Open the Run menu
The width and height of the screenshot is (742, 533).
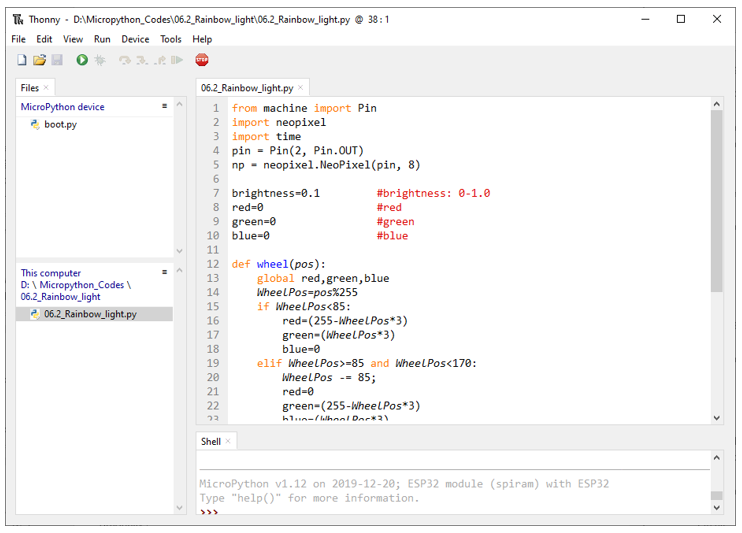102,39
